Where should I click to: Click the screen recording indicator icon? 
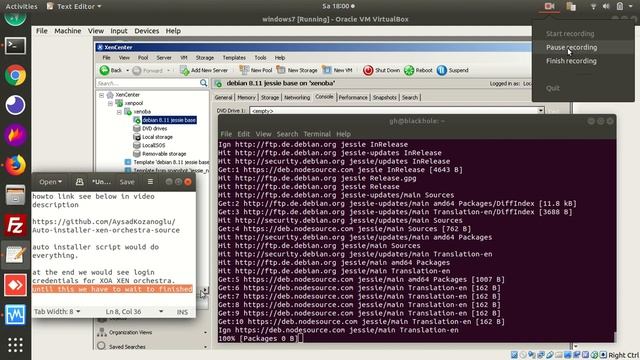(x=549, y=6)
